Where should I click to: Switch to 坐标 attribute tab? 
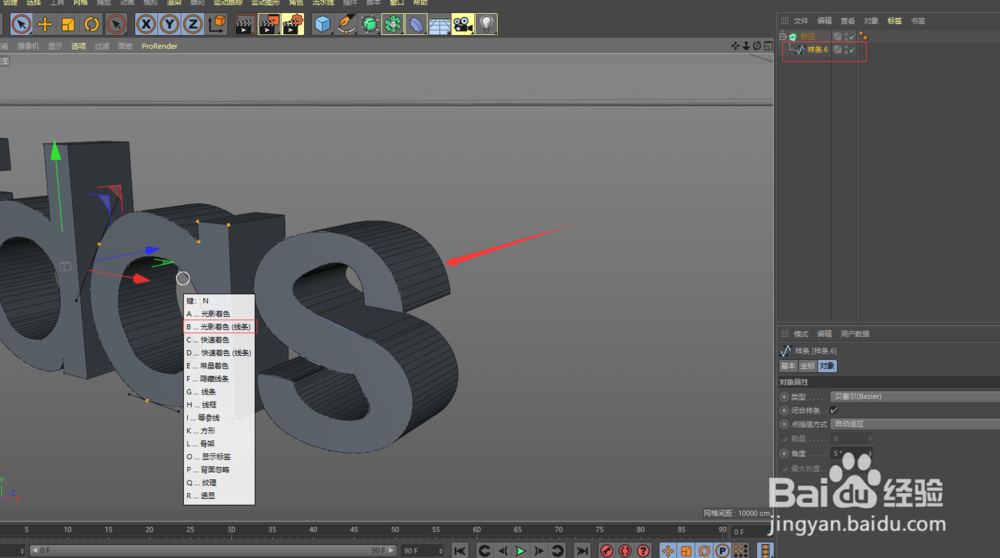pos(807,366)
